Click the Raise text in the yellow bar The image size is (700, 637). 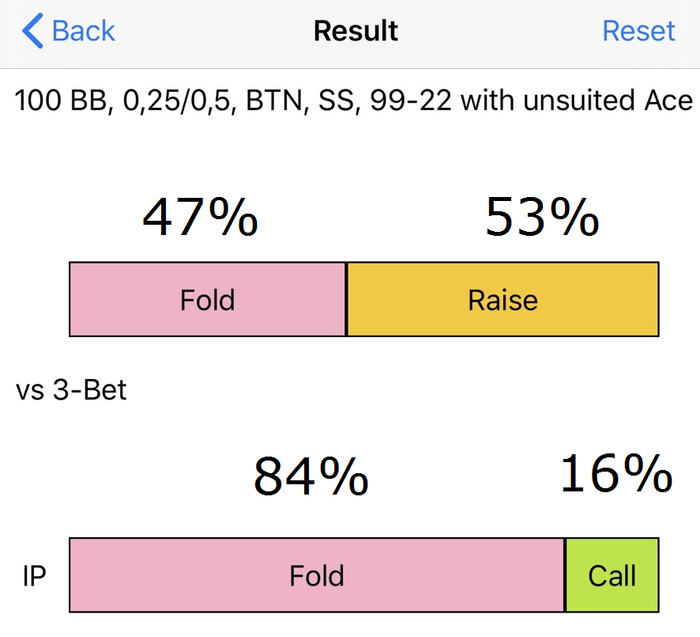503,300
